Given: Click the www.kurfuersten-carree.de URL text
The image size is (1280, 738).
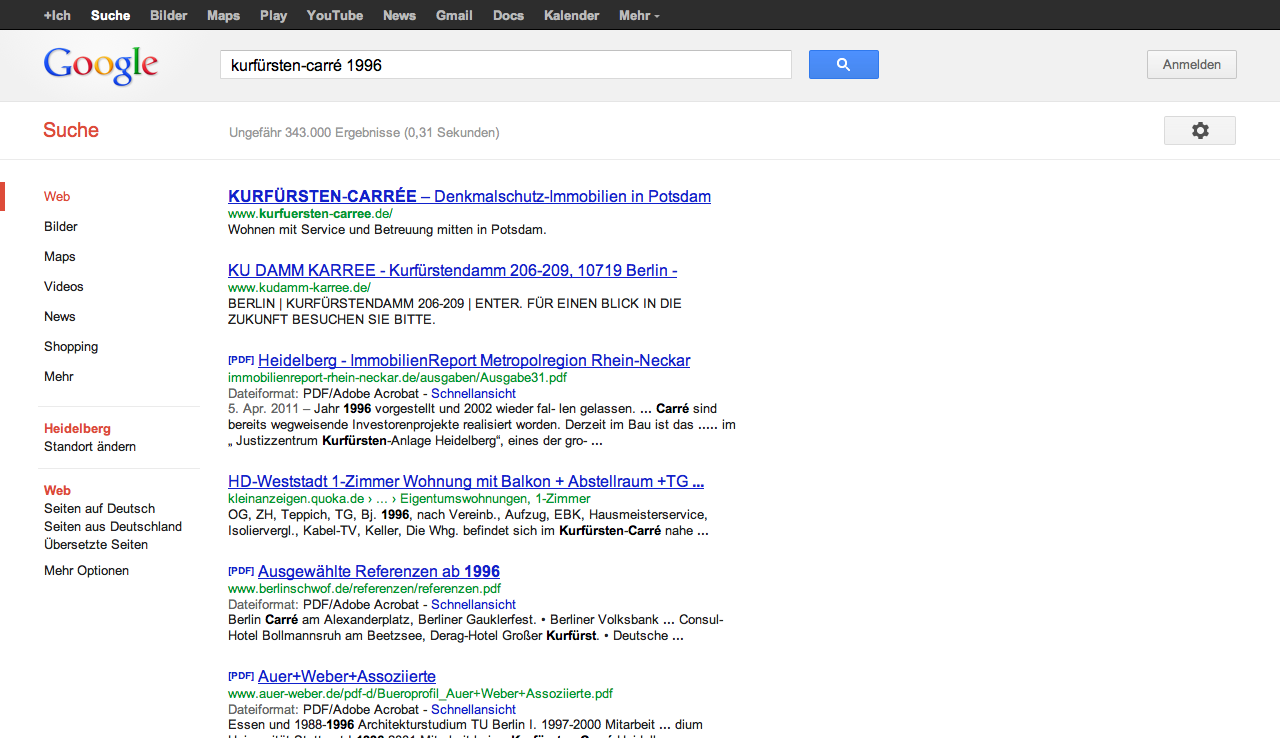Looking at the screenshot, I should (x=310, y=214).
